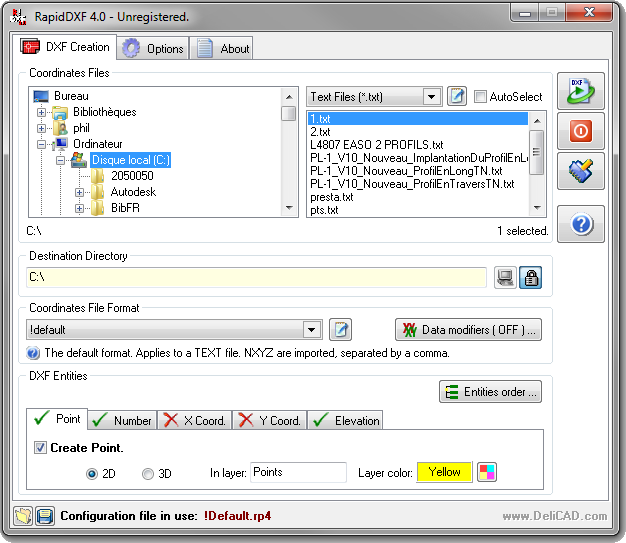Click the www.DeliCAD.com link
The width and height of the screenshot is (626, 543).
555,516
